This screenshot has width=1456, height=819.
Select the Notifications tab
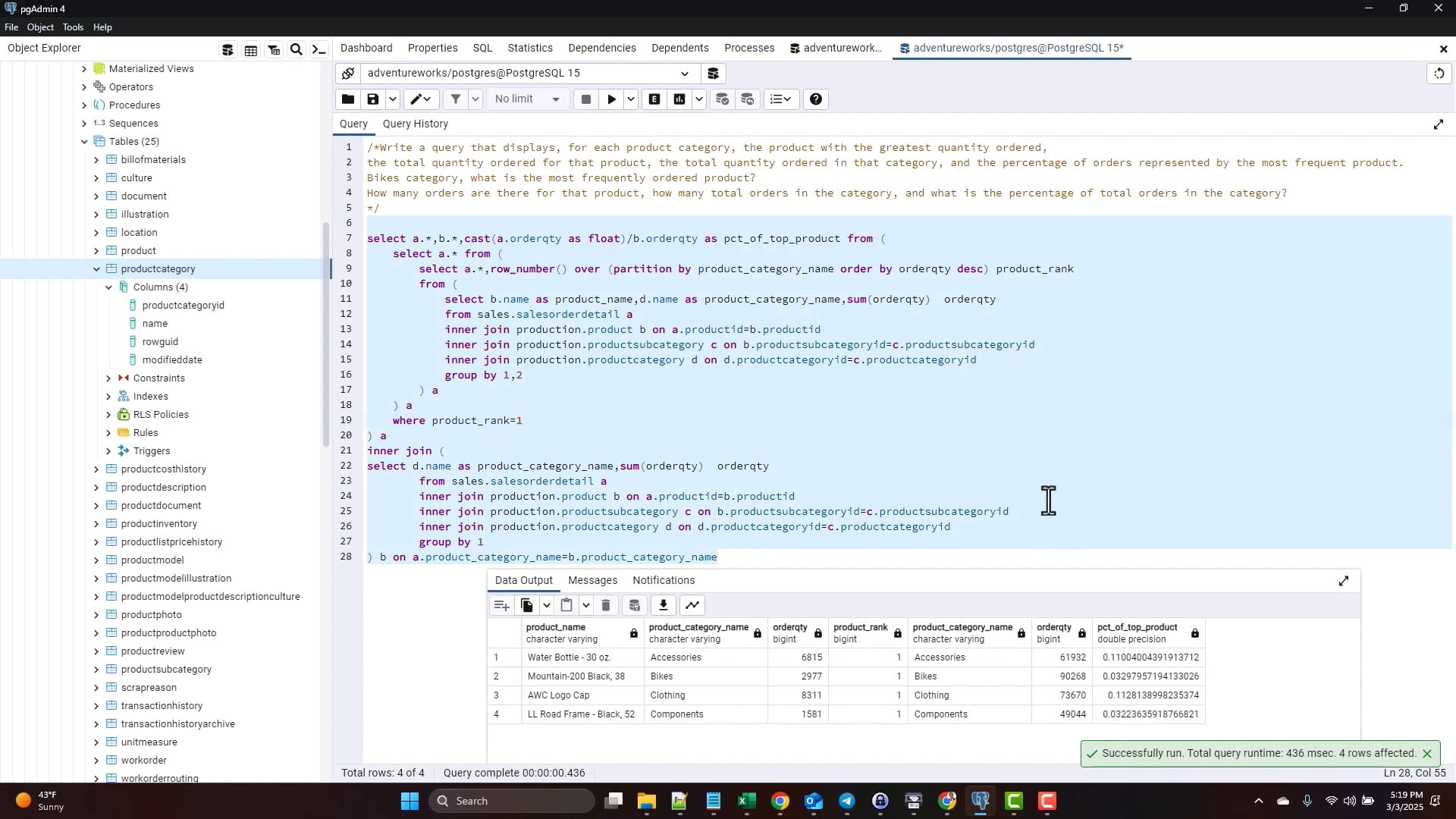pos(664,581)
